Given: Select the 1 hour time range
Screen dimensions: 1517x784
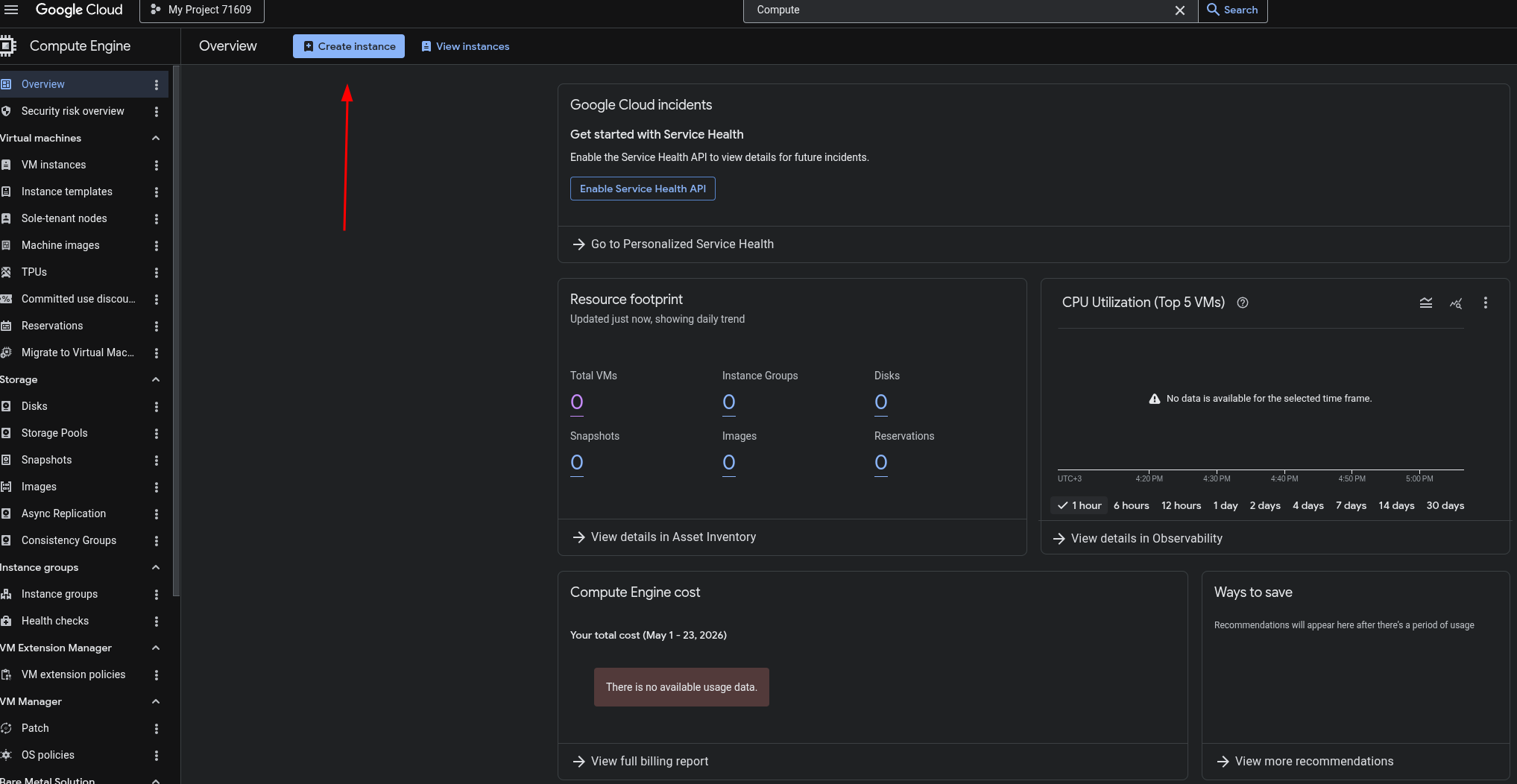Looking at the screenshot, I should click(1079, 505).
